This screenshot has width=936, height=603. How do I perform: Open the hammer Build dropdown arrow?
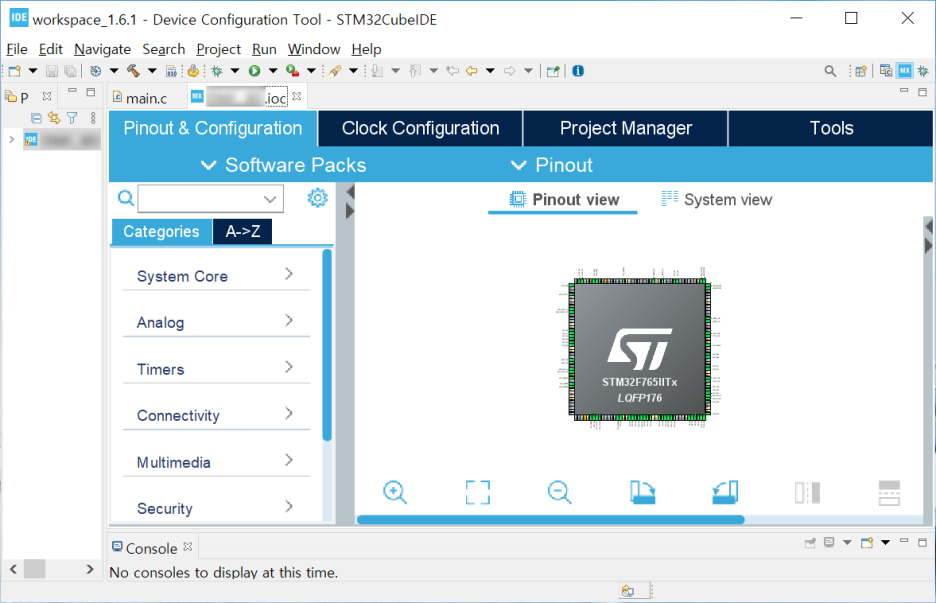[152, 71]
